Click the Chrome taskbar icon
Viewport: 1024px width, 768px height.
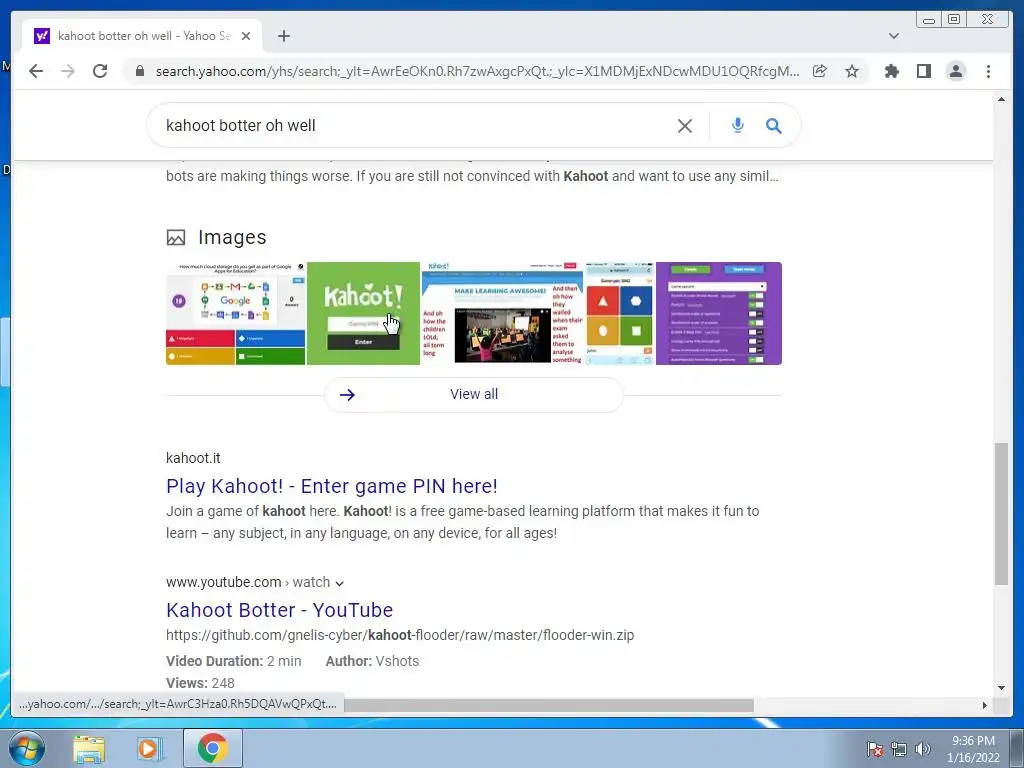212,749
